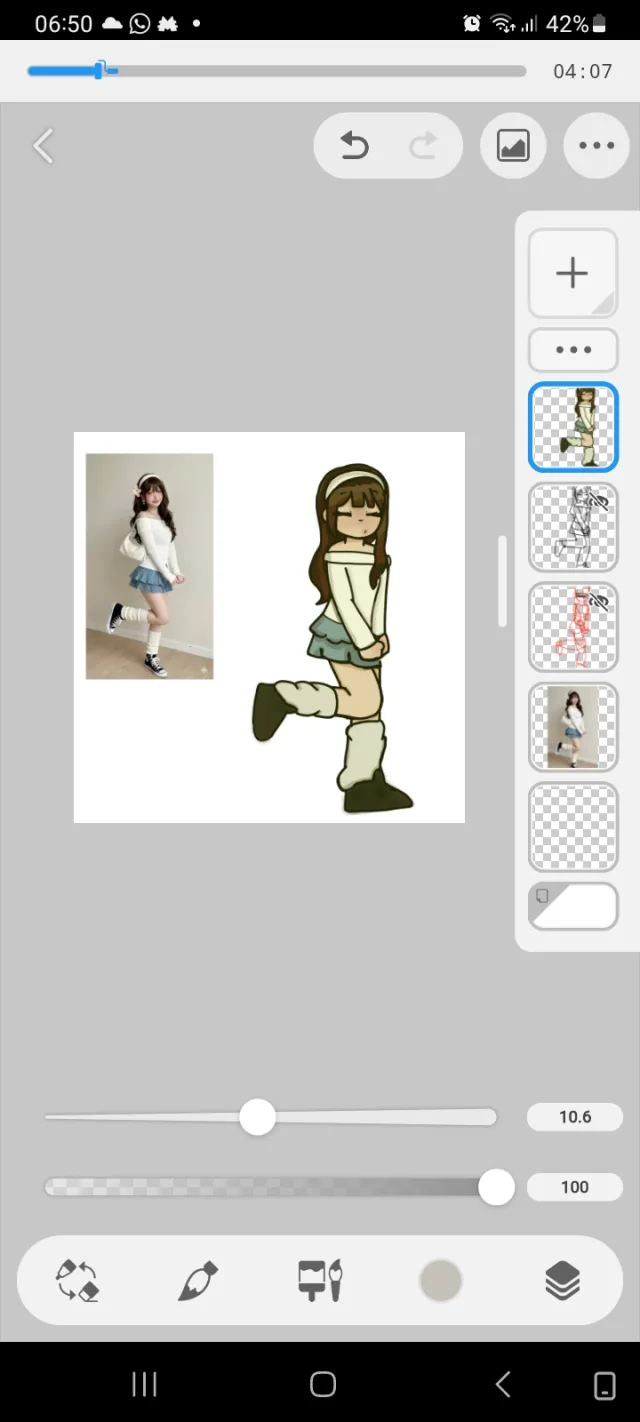The height and width of the screenshot is (1422, 640).
Task: Open the top-right more options menu
Action: (x=597, y=146)
